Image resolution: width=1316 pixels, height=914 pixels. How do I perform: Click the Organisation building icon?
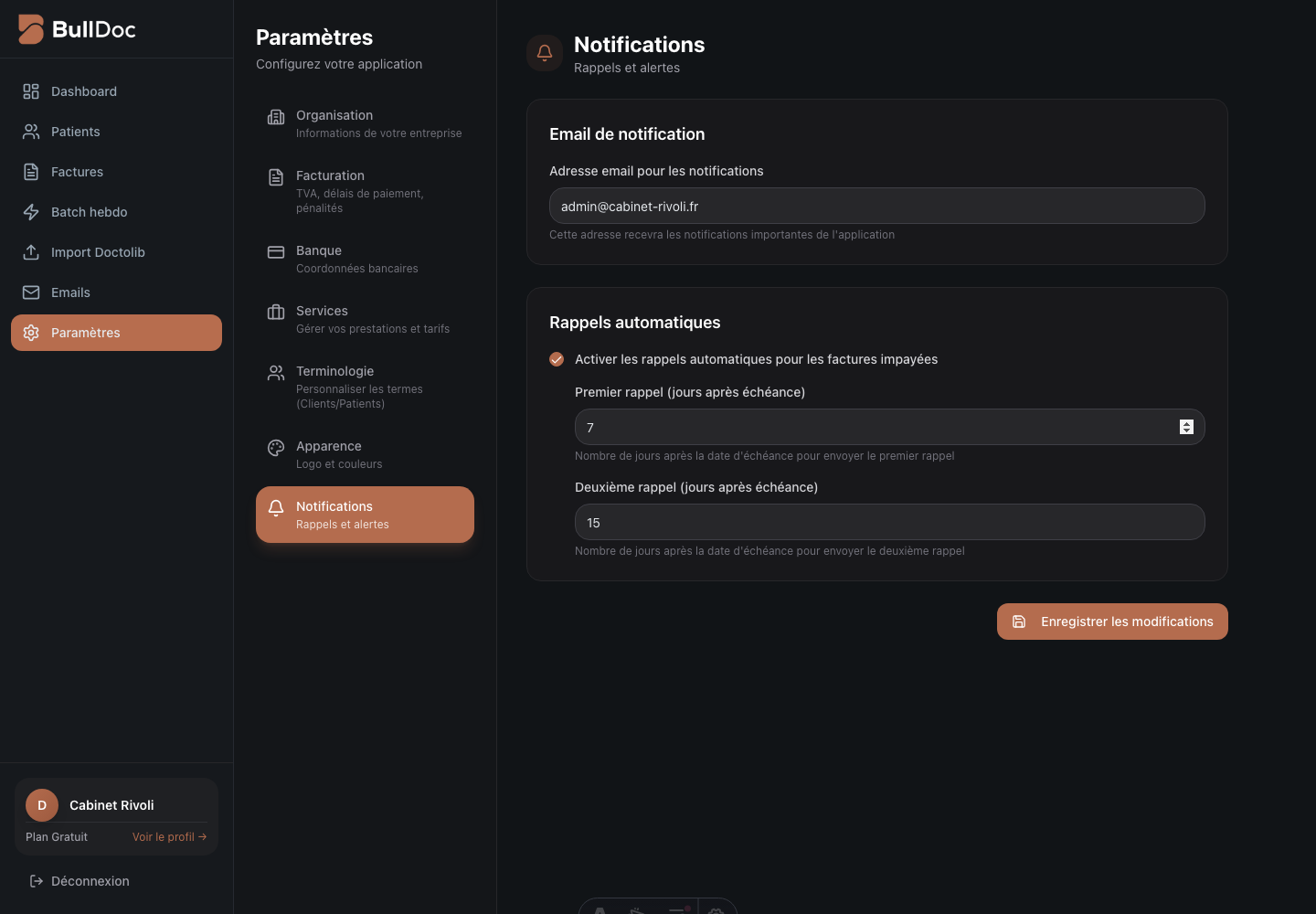pos(276,117)
